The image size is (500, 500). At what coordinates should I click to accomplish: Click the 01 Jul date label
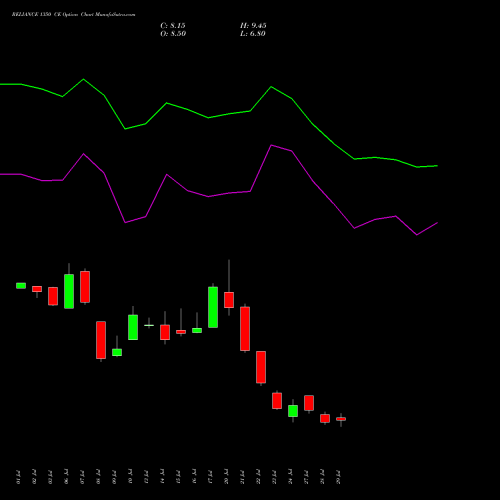[x=18, y=477]
